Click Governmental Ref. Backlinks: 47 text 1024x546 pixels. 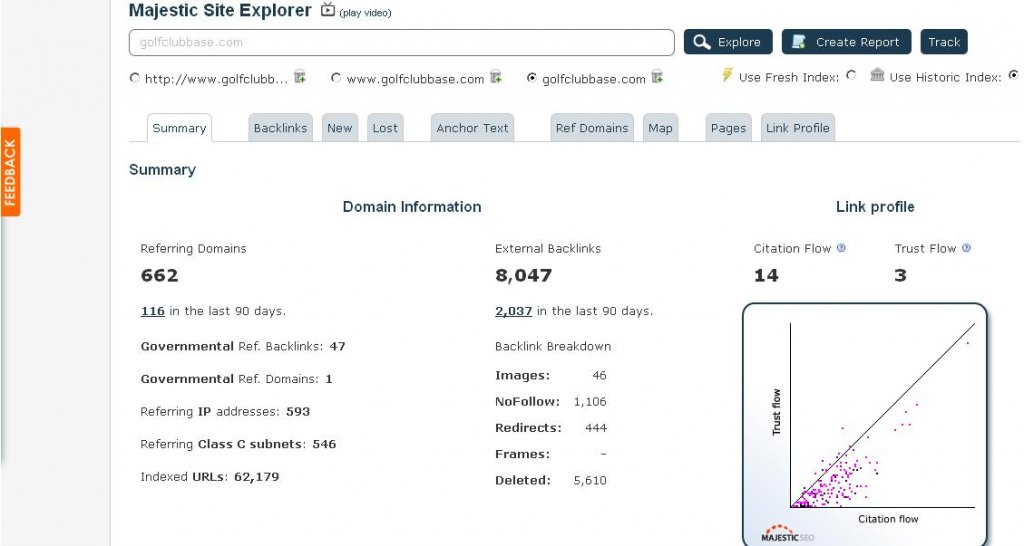tap(243, 346)
